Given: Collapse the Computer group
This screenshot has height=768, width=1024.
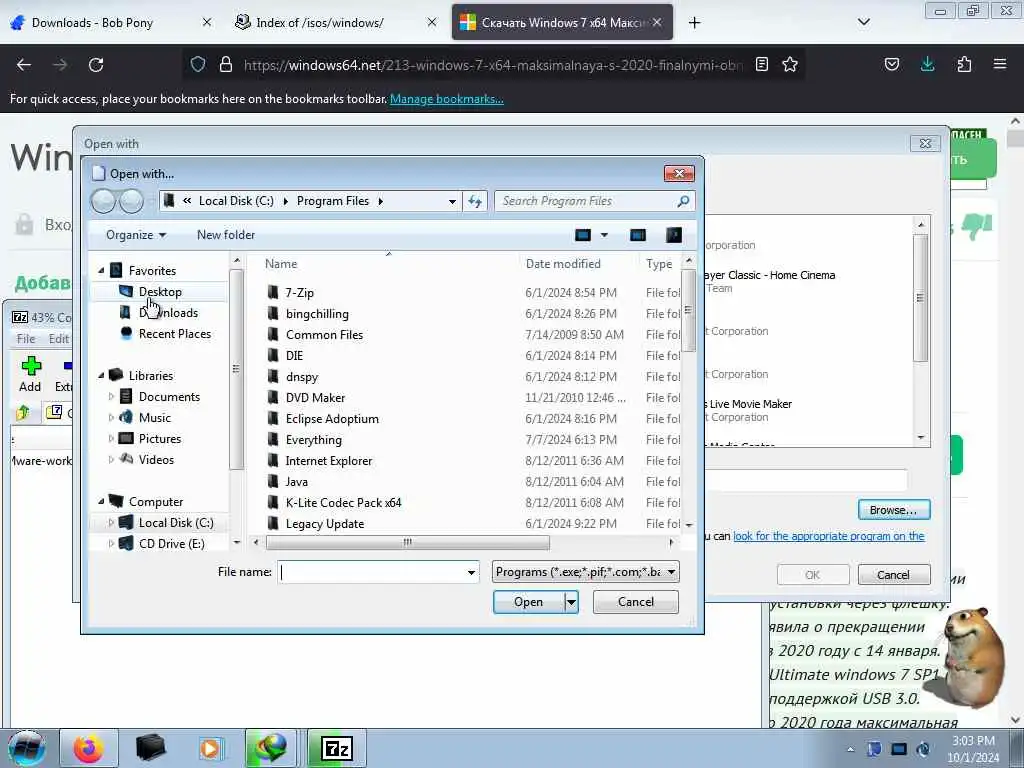Looking at the screenshot, I should pyautogui.click(x=101, y=502).
